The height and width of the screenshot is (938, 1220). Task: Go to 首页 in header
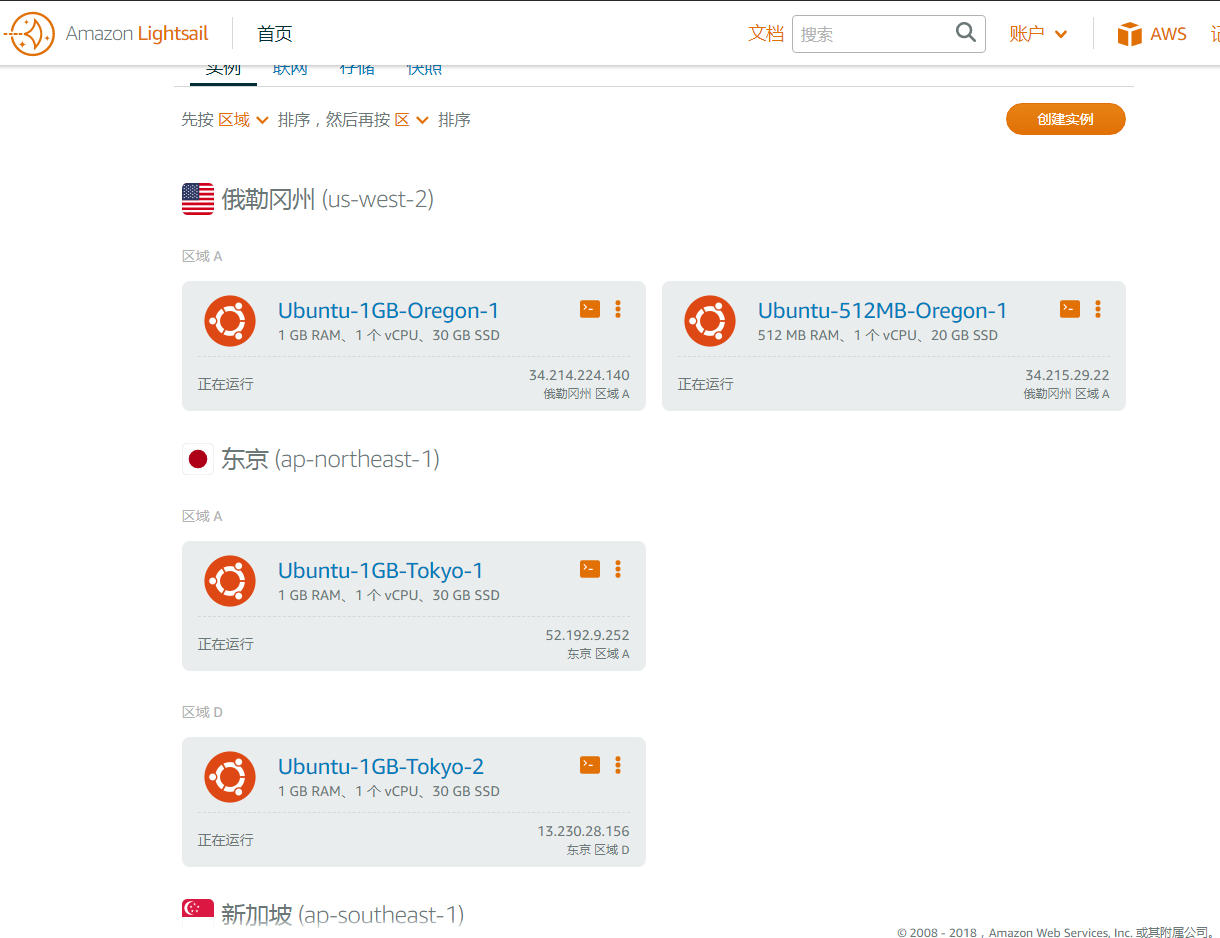pyautogui.click(x=275, y=34)
